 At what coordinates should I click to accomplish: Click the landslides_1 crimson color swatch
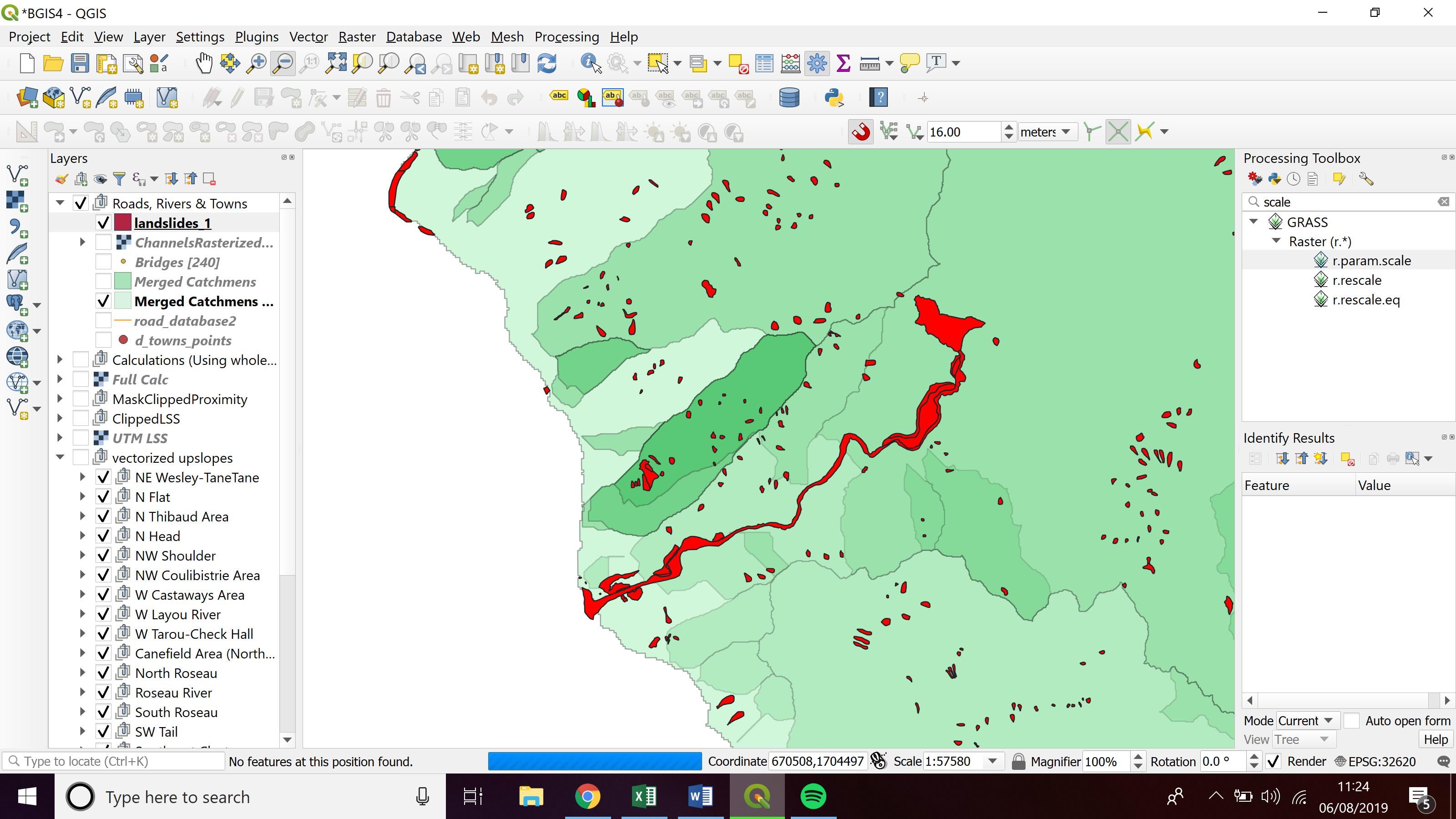pyautogui.click(x=123, y=222)
